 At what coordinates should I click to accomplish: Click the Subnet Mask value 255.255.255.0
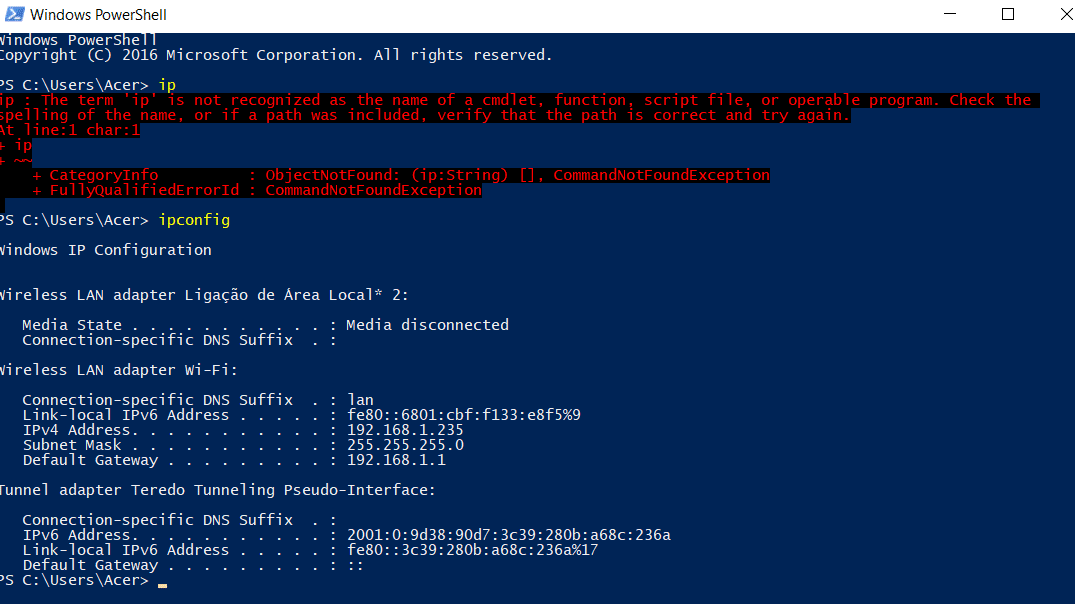click(x=405, y=445)
